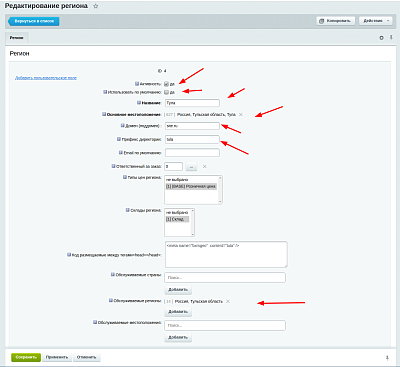Click the icon before Склады региона label
400x367 pixels.
pos(128,210)
